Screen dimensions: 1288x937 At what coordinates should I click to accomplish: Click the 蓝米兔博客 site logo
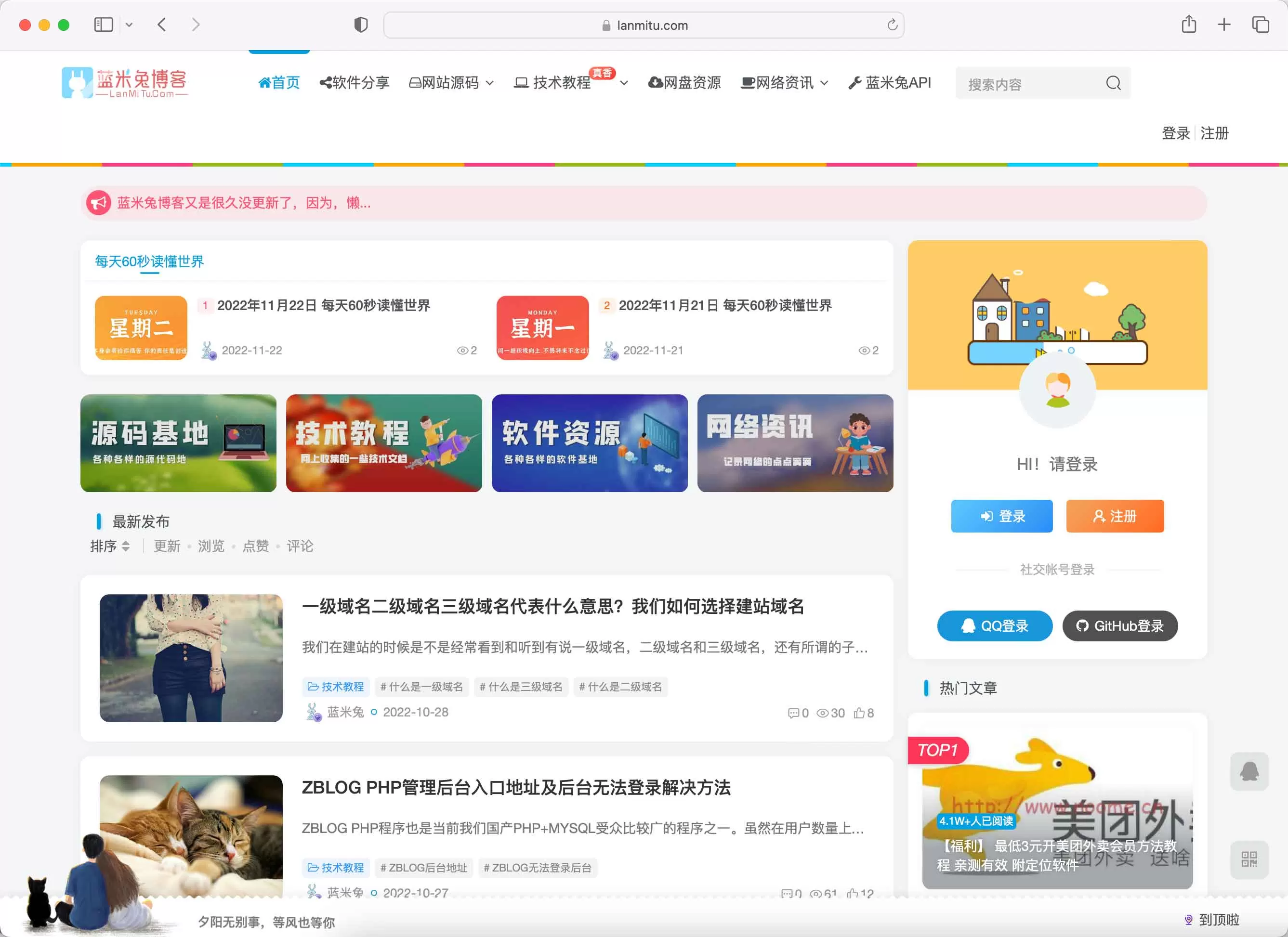125,83
